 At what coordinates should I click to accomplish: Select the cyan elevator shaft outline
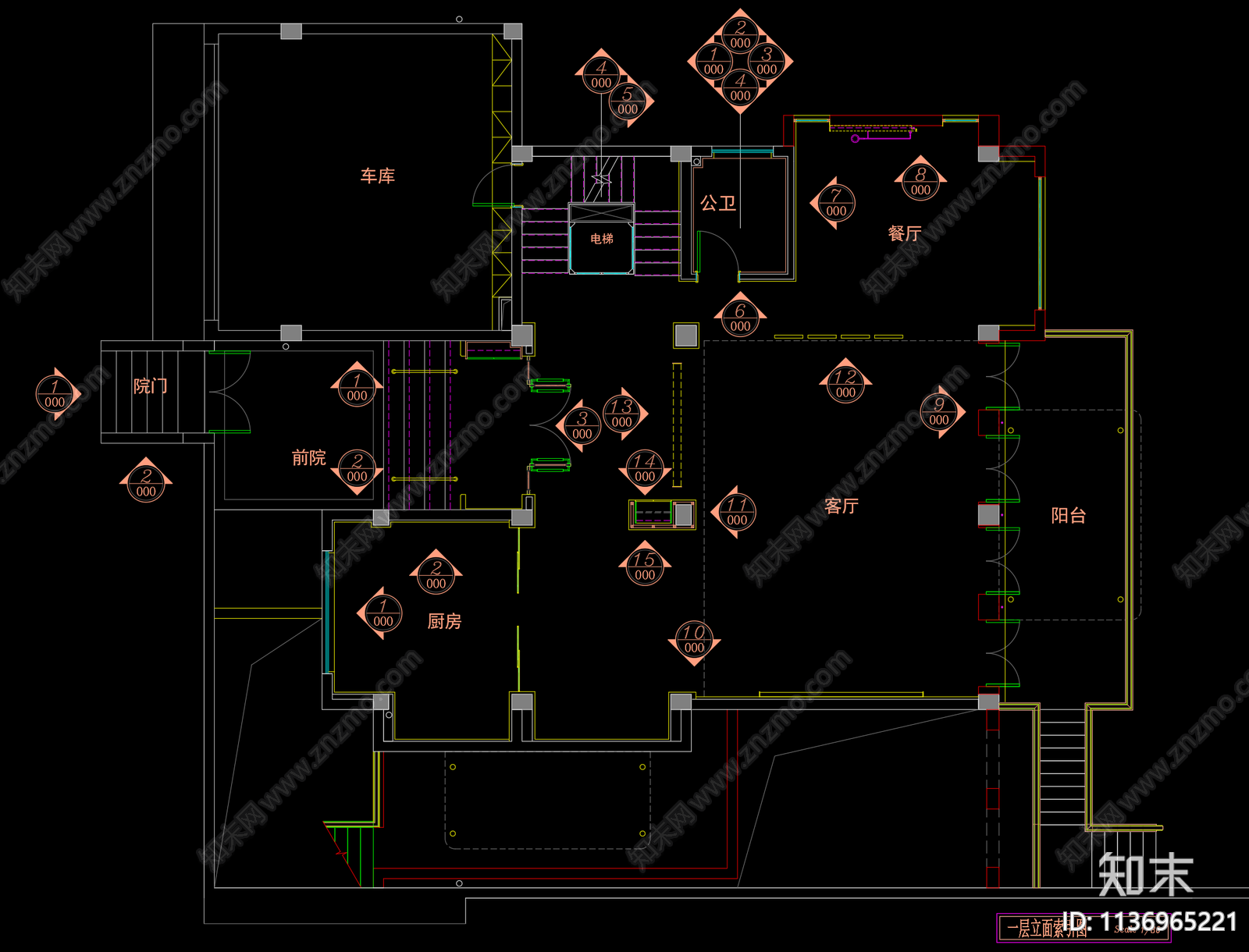coord(602,247)
